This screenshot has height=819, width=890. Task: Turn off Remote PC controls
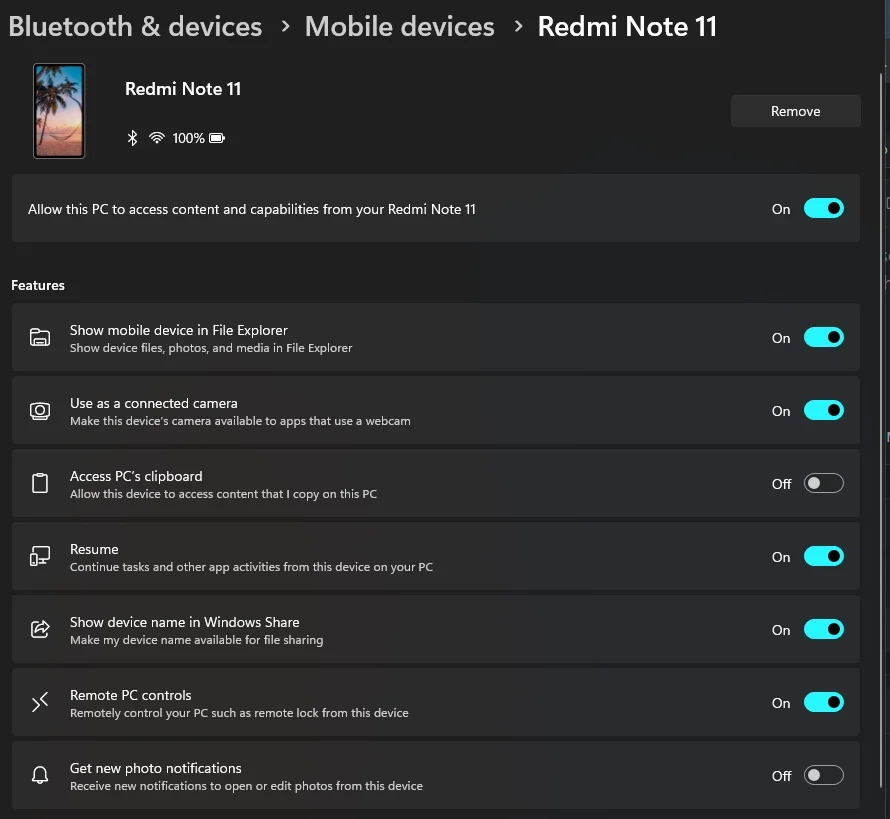click(824, 702)
